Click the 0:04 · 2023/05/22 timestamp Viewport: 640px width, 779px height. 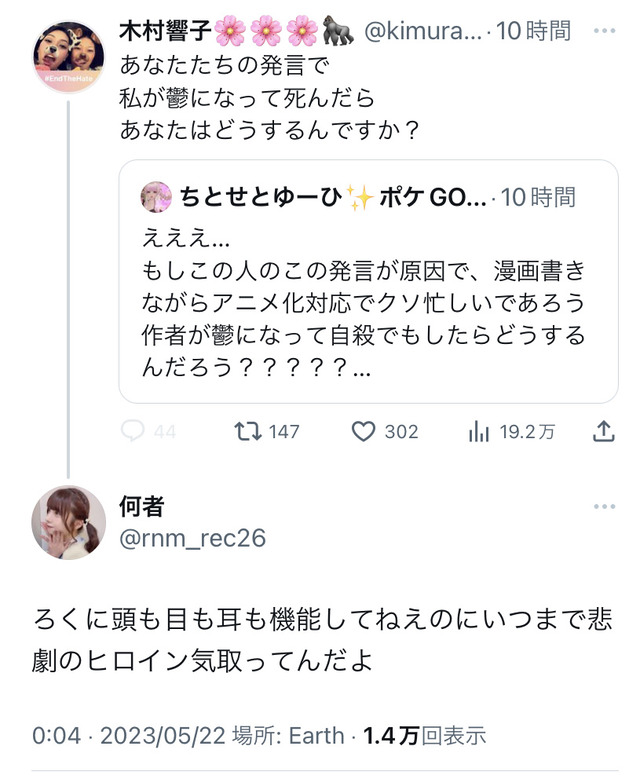pyautogui.click(x=129, y=736)
